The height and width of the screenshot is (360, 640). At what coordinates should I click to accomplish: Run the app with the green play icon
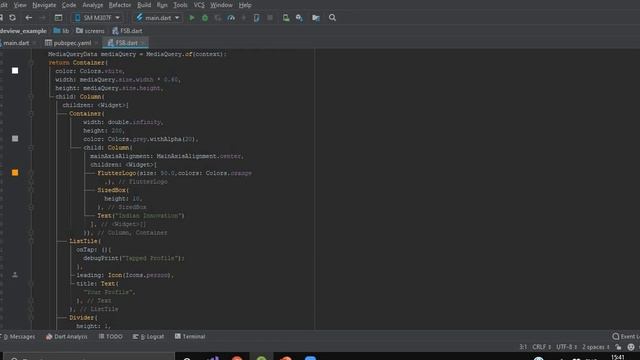pyautogui.click(x=192, y=18)
